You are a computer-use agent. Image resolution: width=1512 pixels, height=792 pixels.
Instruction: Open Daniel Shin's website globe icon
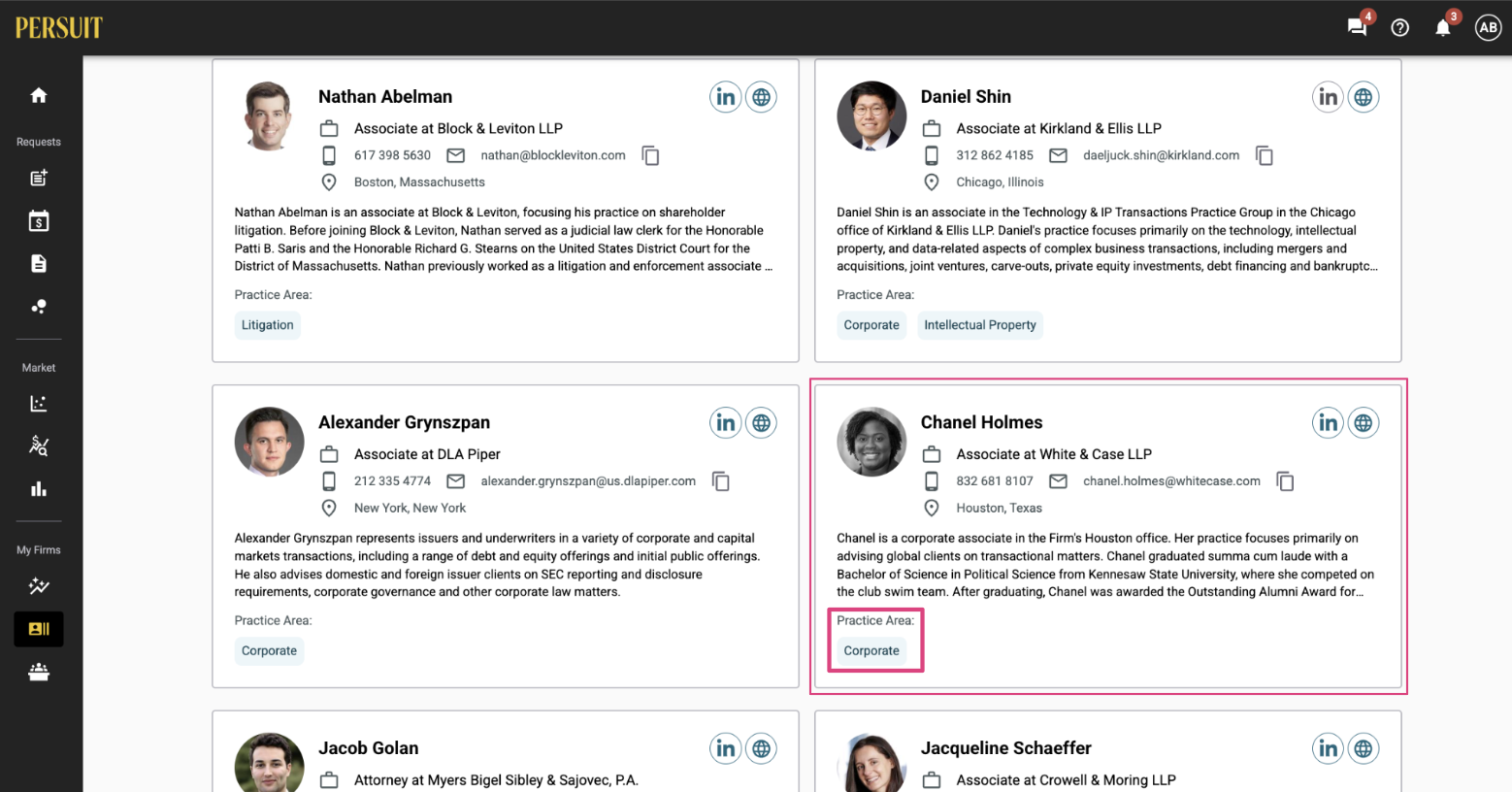pyautogui.click(x=1364, y=97)
